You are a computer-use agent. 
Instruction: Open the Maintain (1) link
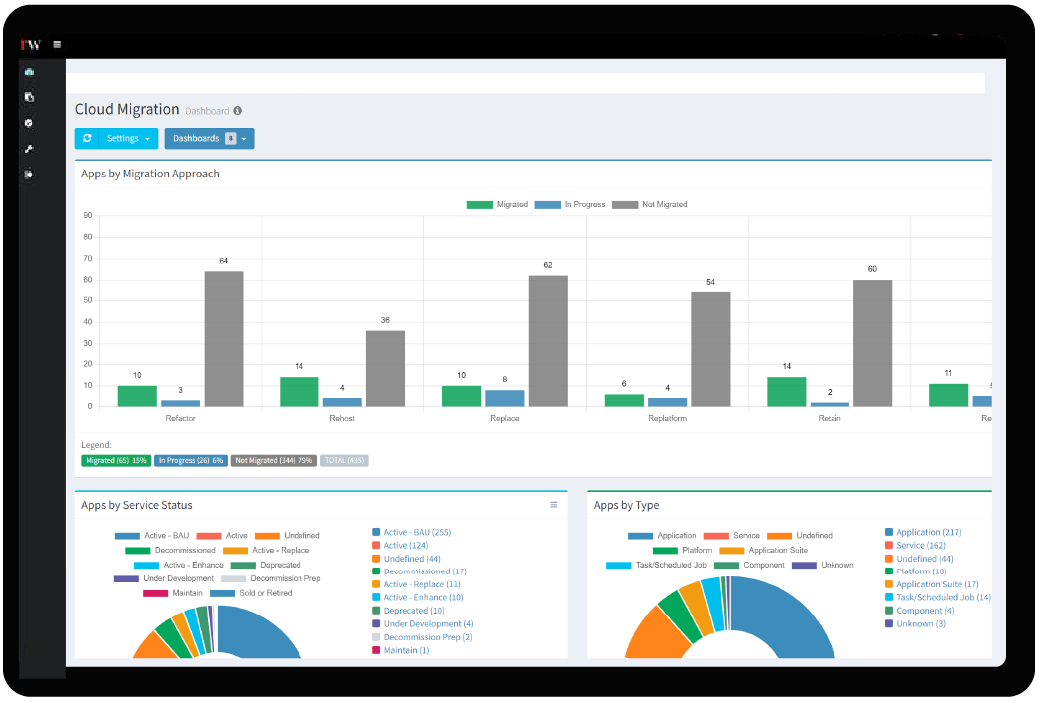pyautogui.click(x=406, y=650)
